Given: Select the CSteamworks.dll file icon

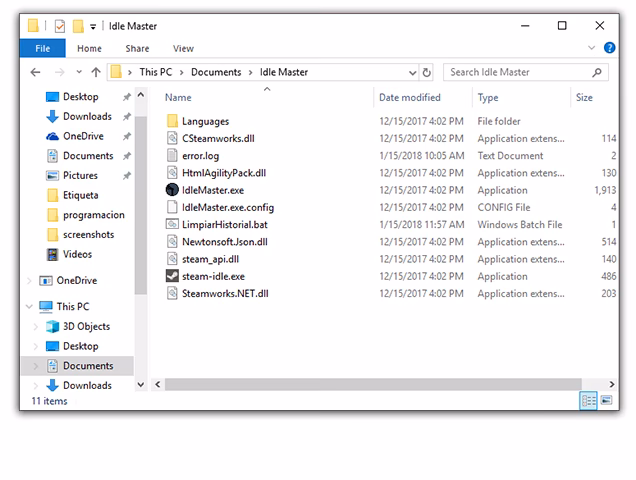Looking at the screenshot, I should (x=172, y=138).
